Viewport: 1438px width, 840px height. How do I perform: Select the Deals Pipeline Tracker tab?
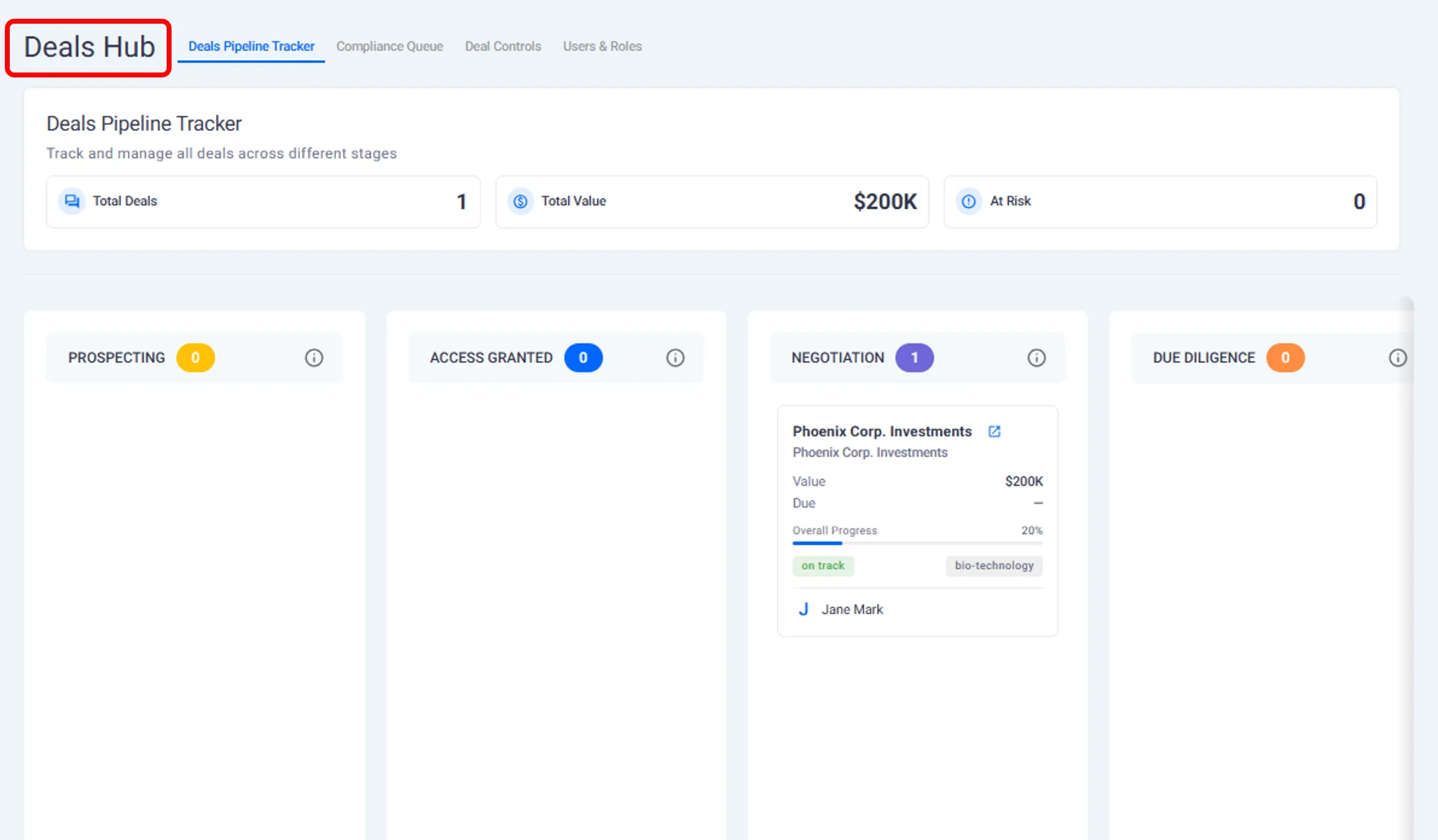pyautogui.click(x=251, y=46)
